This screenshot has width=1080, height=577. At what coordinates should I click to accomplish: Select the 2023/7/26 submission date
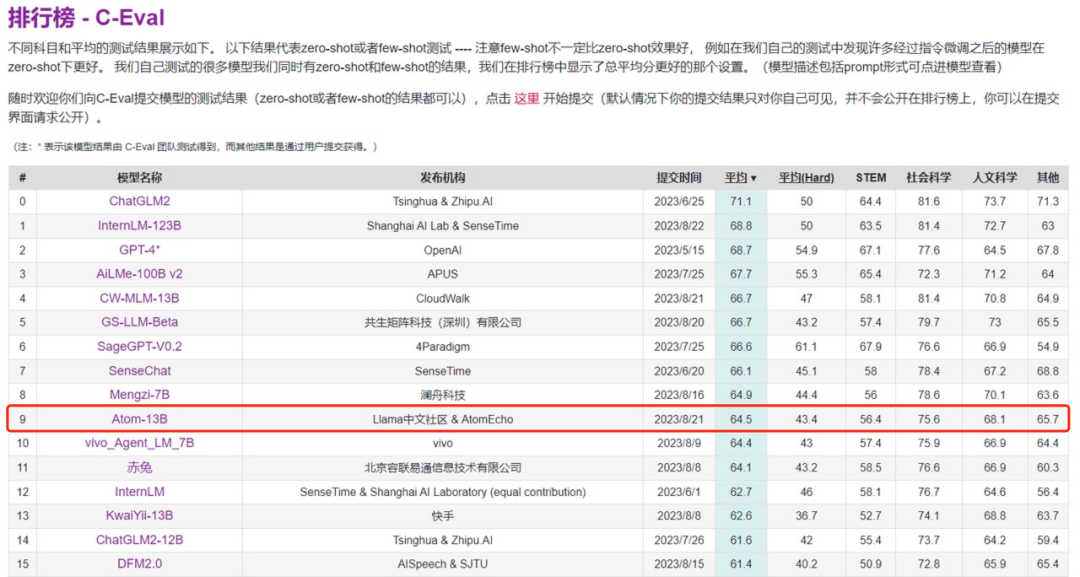678,540
